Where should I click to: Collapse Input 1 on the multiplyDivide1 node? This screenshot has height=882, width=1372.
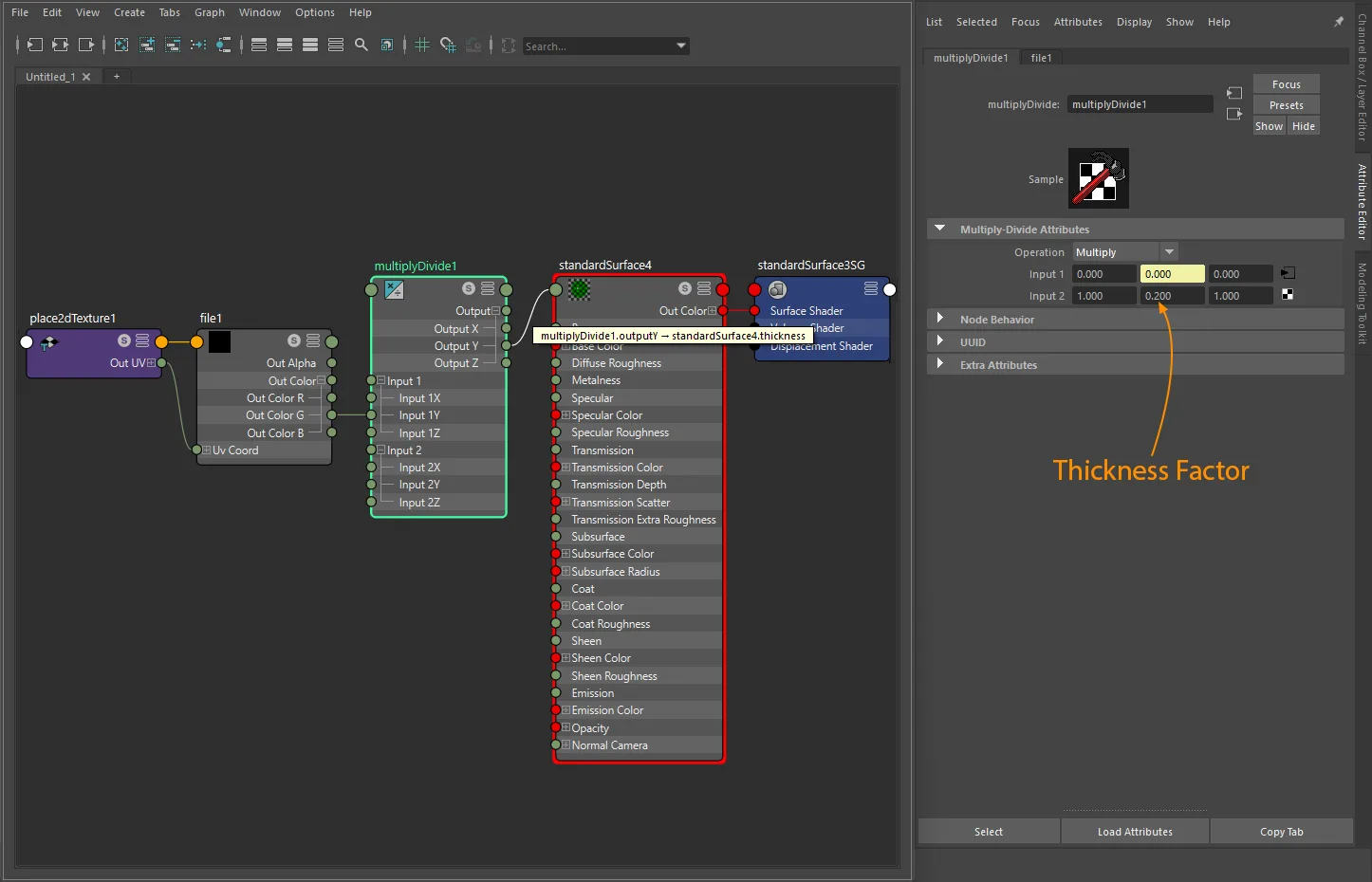coord(381,380)
